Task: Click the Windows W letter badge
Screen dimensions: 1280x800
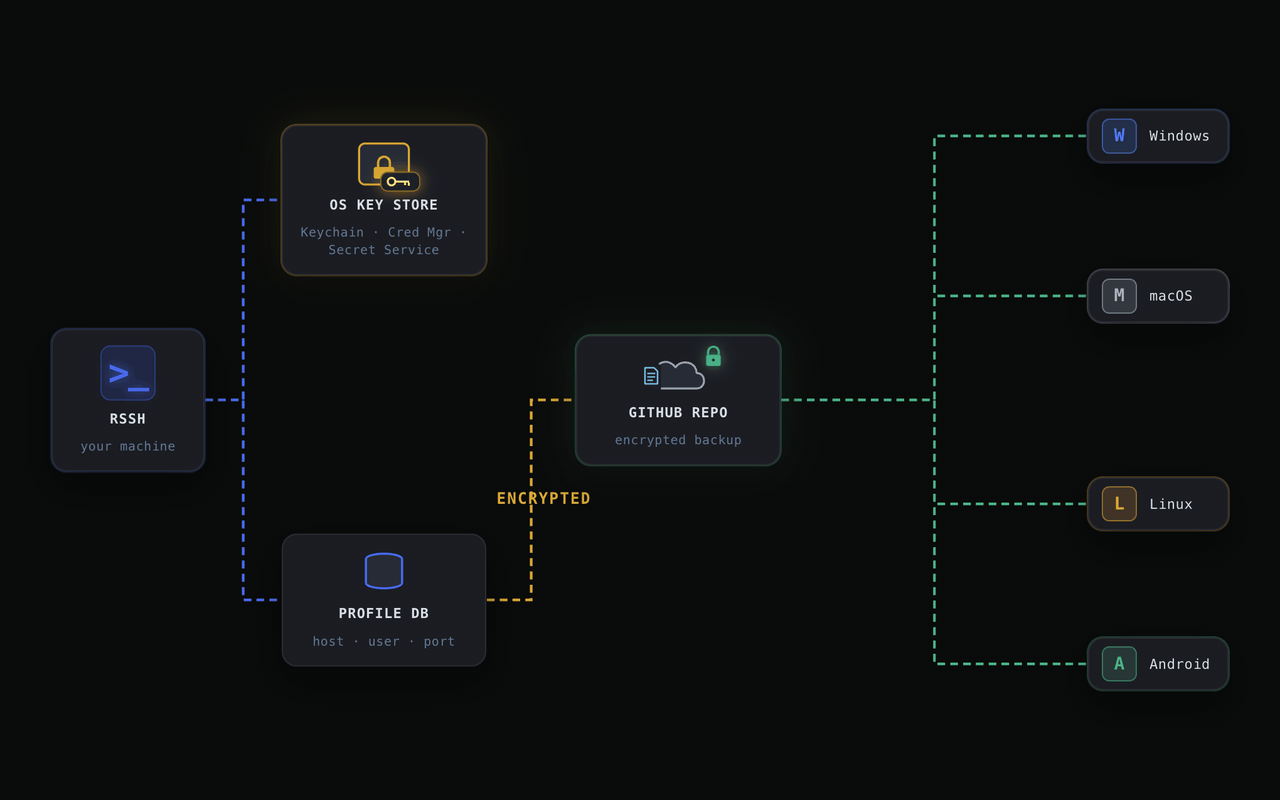Action: pos(1119,136)
